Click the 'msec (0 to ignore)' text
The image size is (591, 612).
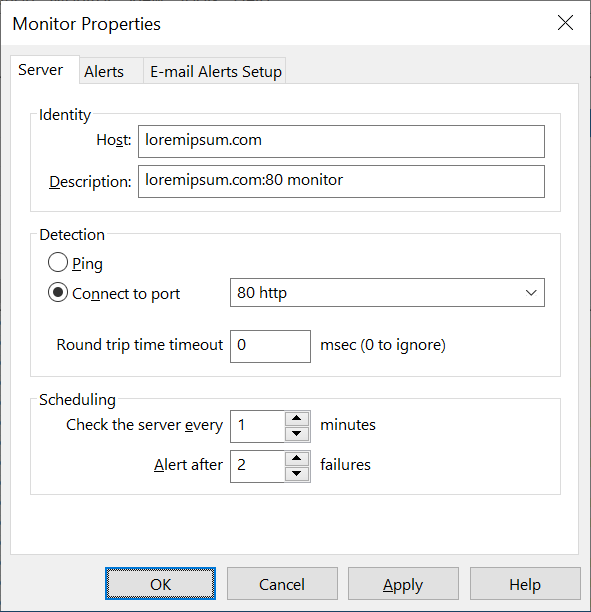(x=383, y=345)
